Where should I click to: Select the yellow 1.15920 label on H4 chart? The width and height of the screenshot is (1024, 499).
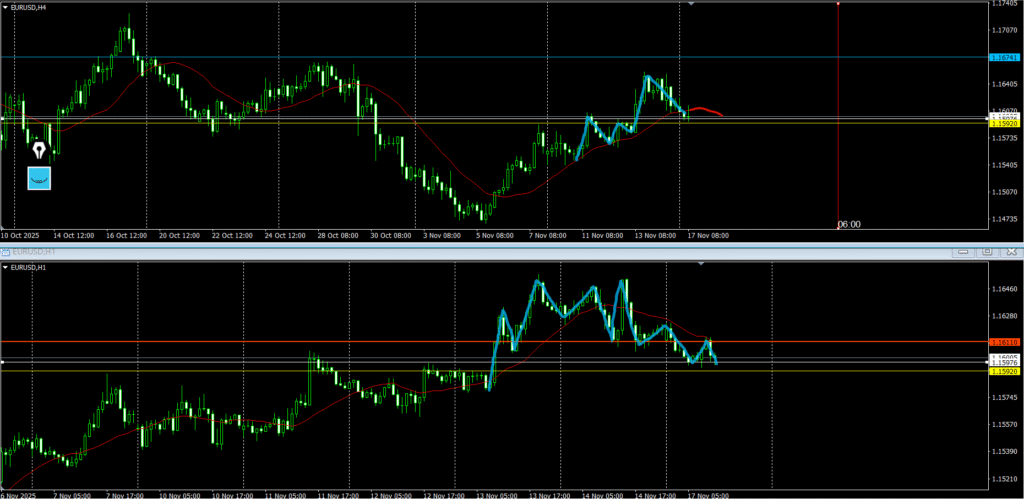pyautogui.click(x=1002, y=123)
